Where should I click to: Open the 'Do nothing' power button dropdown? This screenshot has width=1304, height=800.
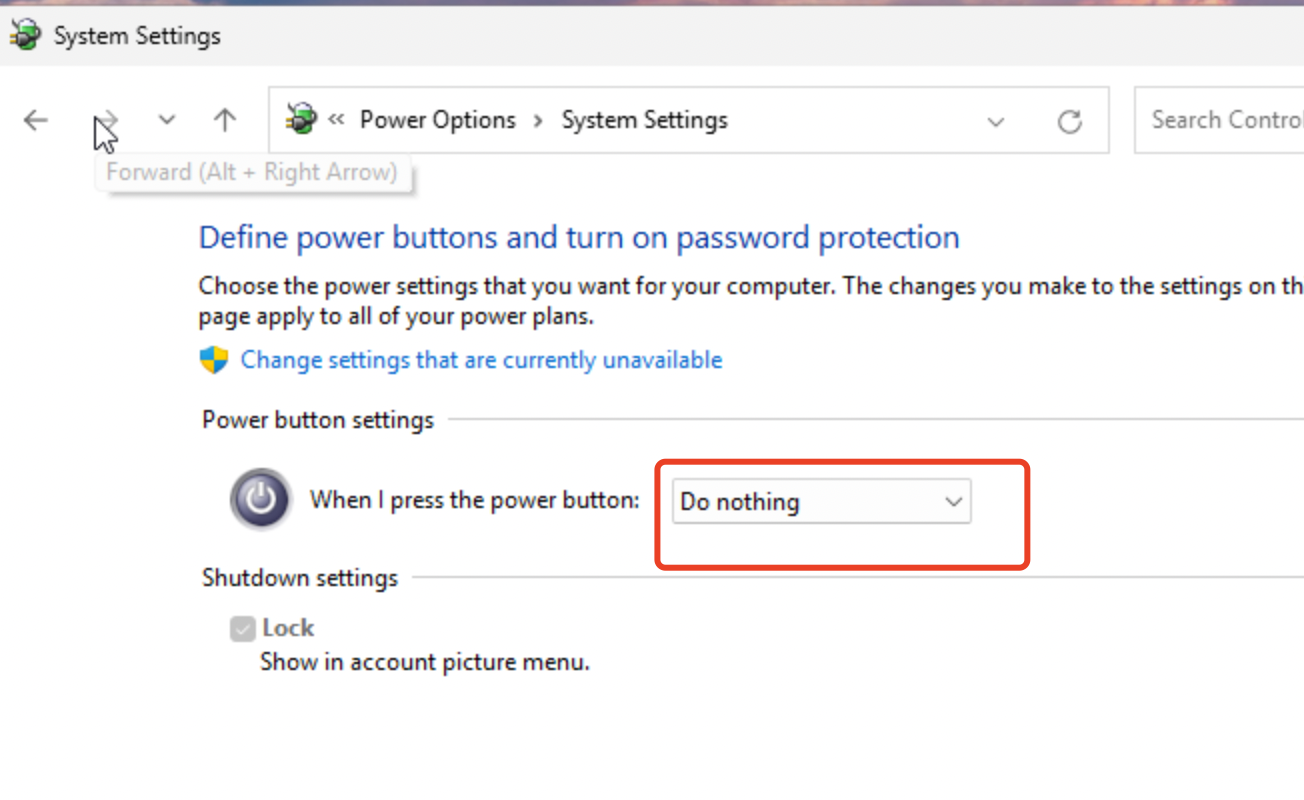821,502
